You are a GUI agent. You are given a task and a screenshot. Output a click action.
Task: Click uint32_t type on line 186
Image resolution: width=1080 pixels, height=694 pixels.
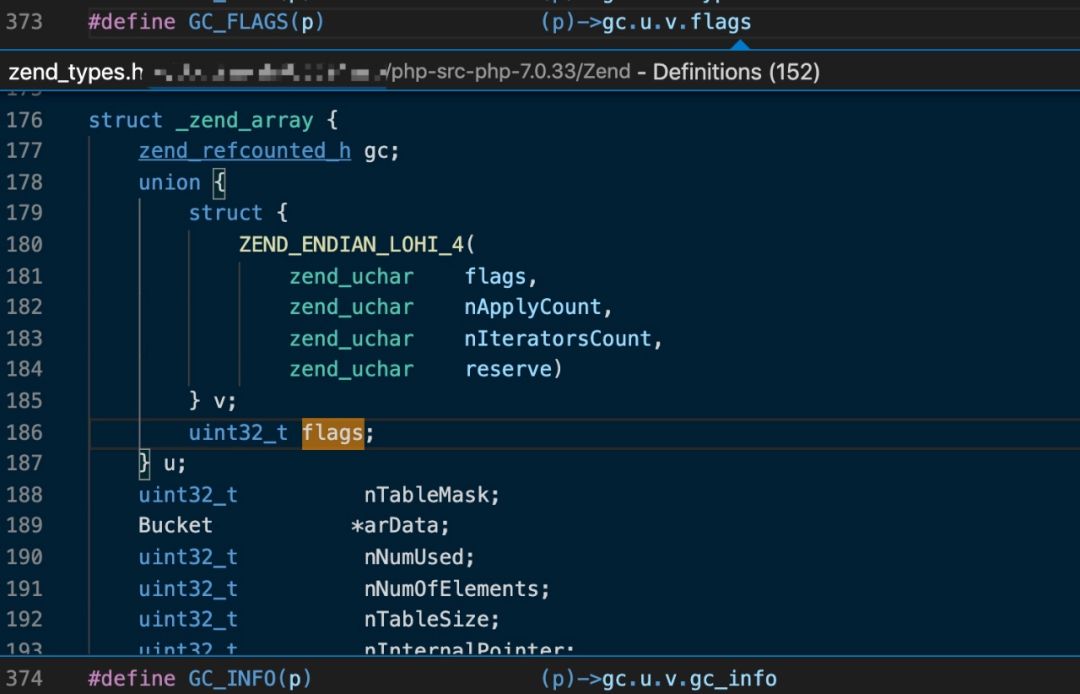(x=238, y=432)
